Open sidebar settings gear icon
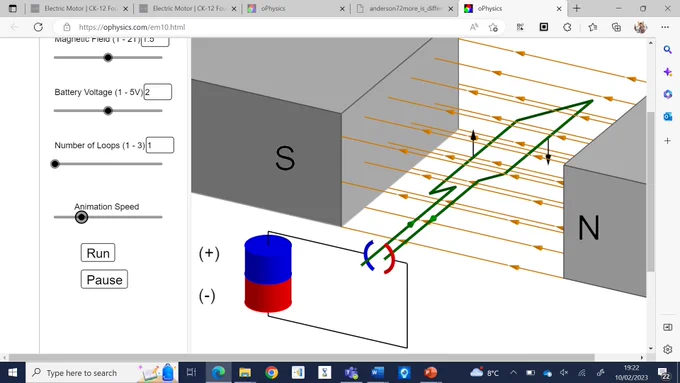This screenshot has width=680, height=383. (x=668, y=349)
